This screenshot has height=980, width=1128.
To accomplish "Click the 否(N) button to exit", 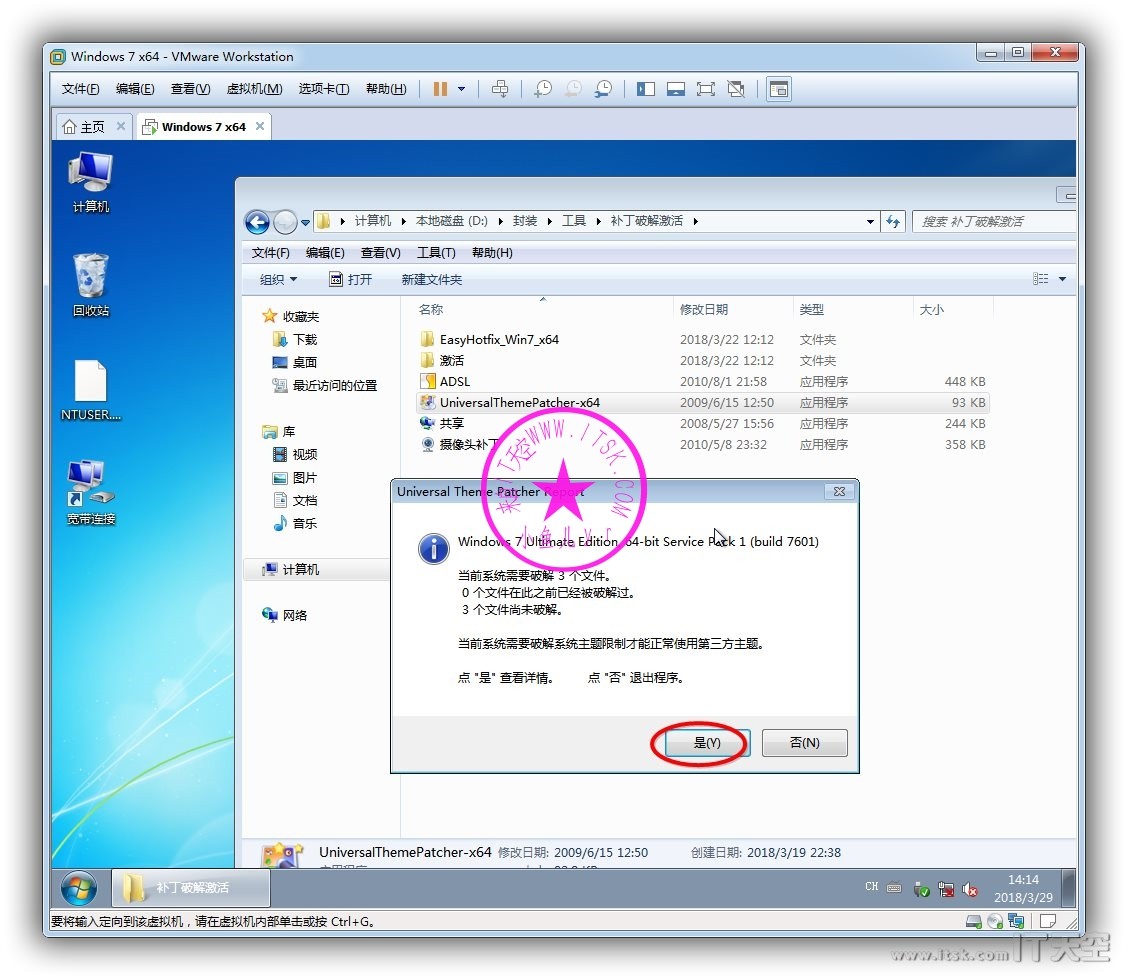I will pyautogui.click(x=804, y=743).
